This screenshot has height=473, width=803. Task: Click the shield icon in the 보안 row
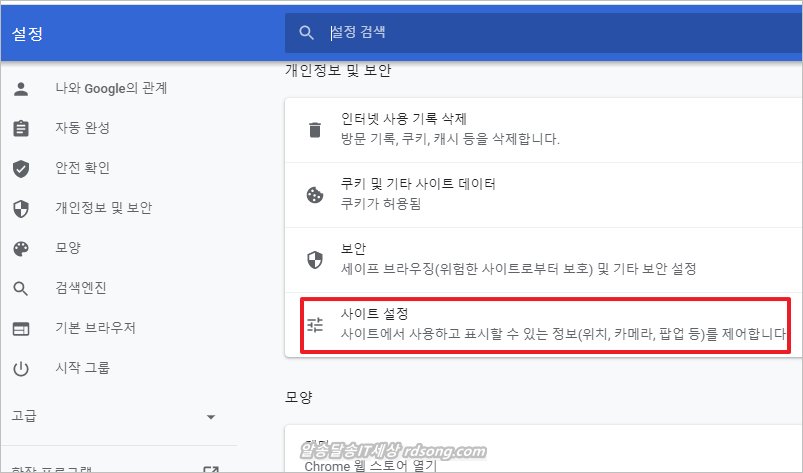(315, 259)
